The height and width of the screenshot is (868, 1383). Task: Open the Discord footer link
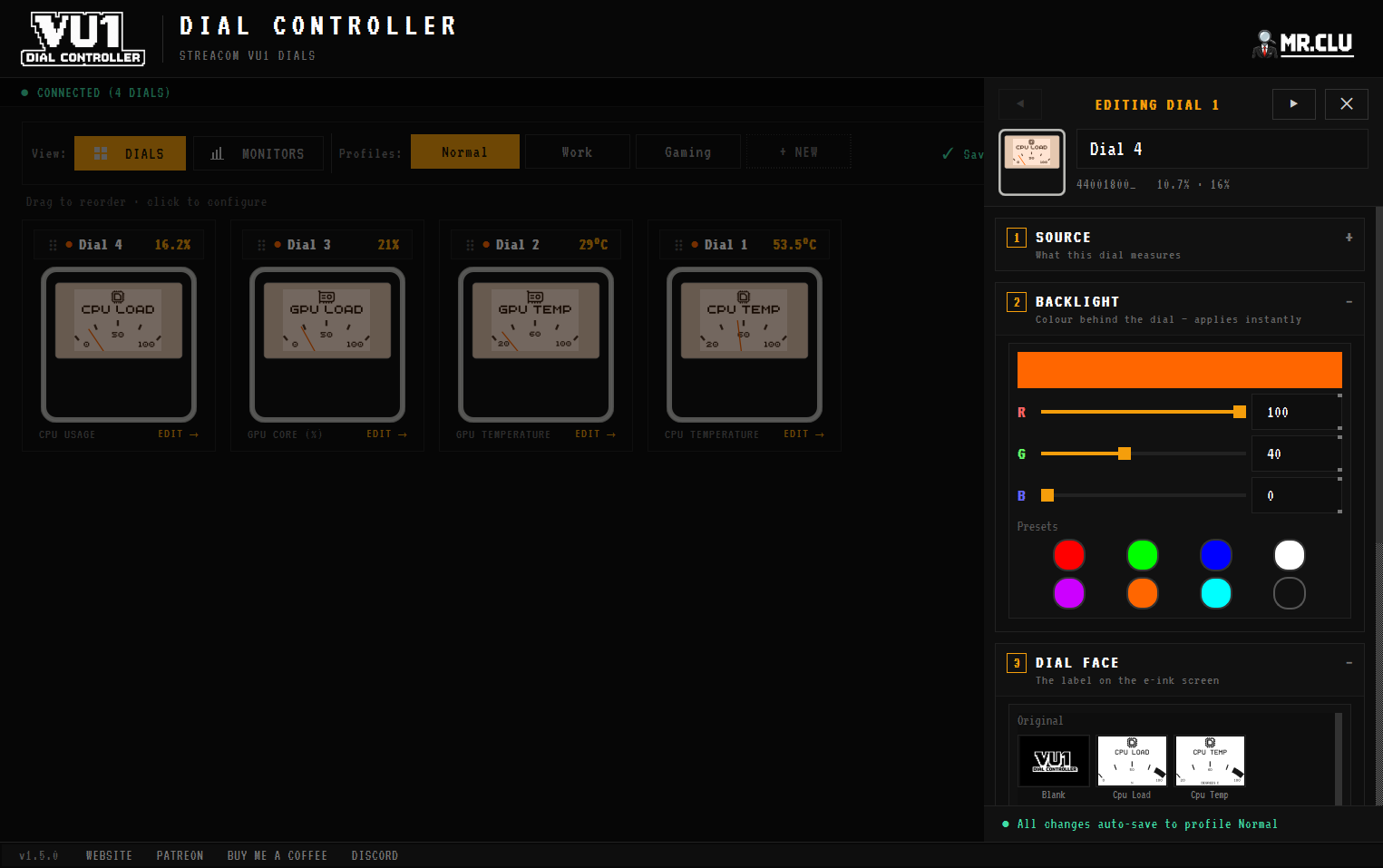375,855
